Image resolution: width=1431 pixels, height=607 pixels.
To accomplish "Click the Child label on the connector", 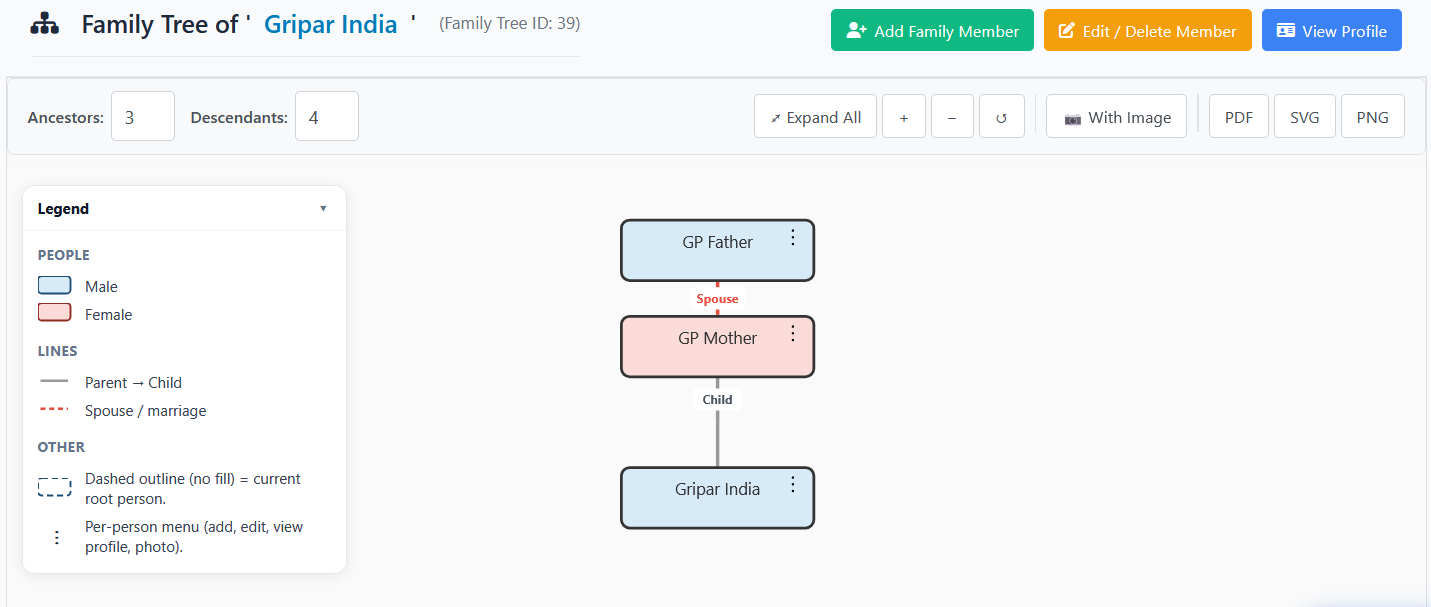I will pyautogui.click(x=717, y=399).
